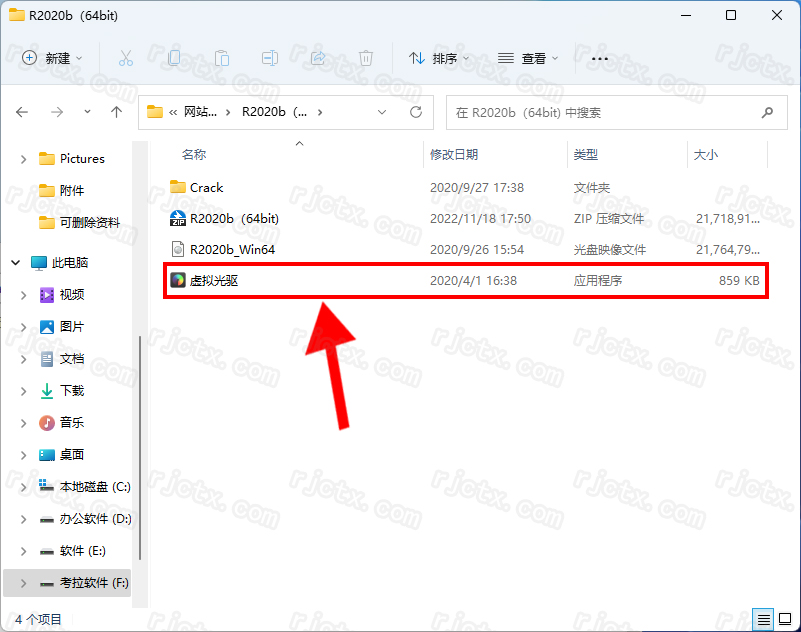Open the 查看 view menu

(x=528, y=59)
